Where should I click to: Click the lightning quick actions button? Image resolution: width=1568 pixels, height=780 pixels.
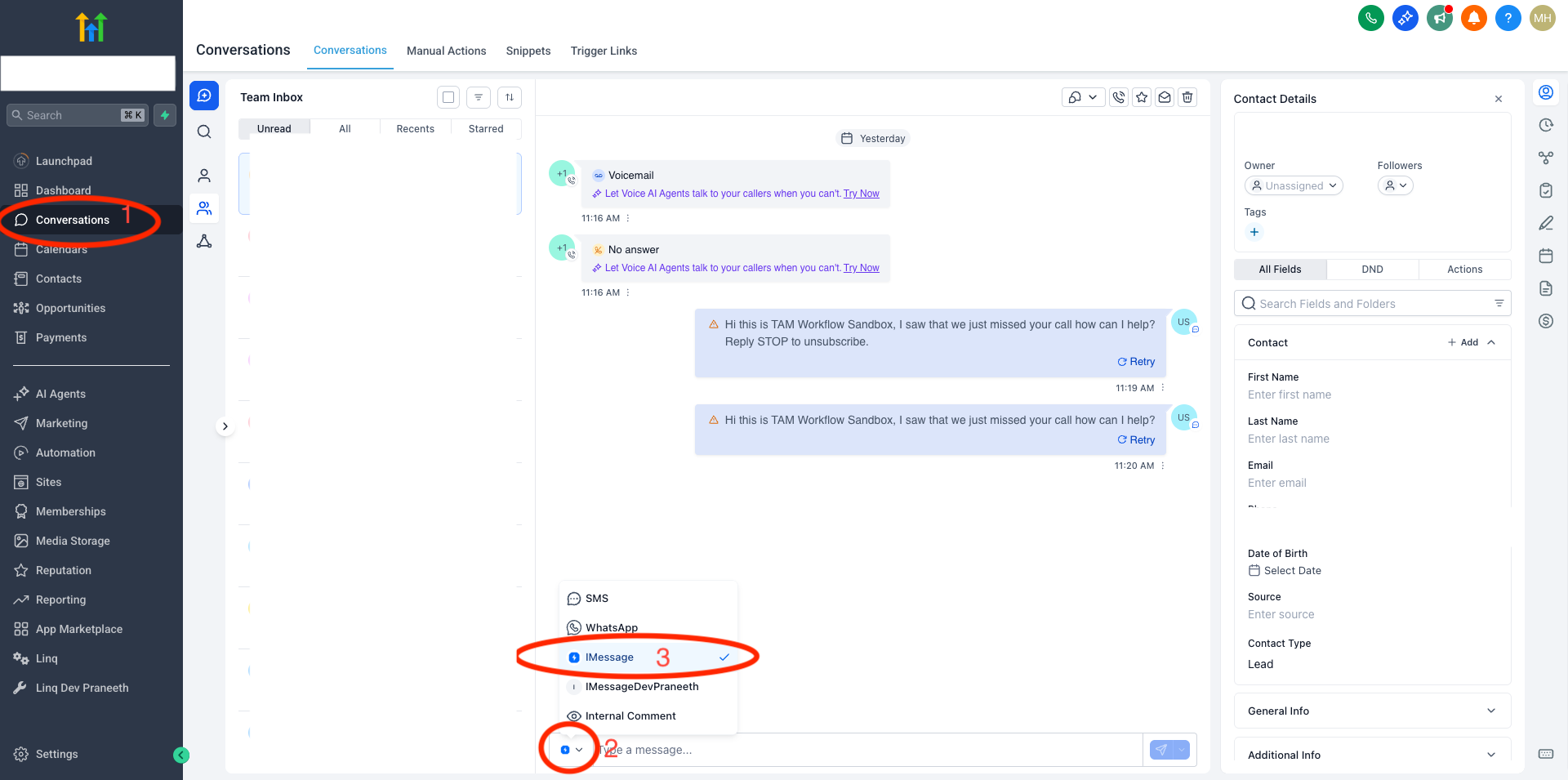165,115
